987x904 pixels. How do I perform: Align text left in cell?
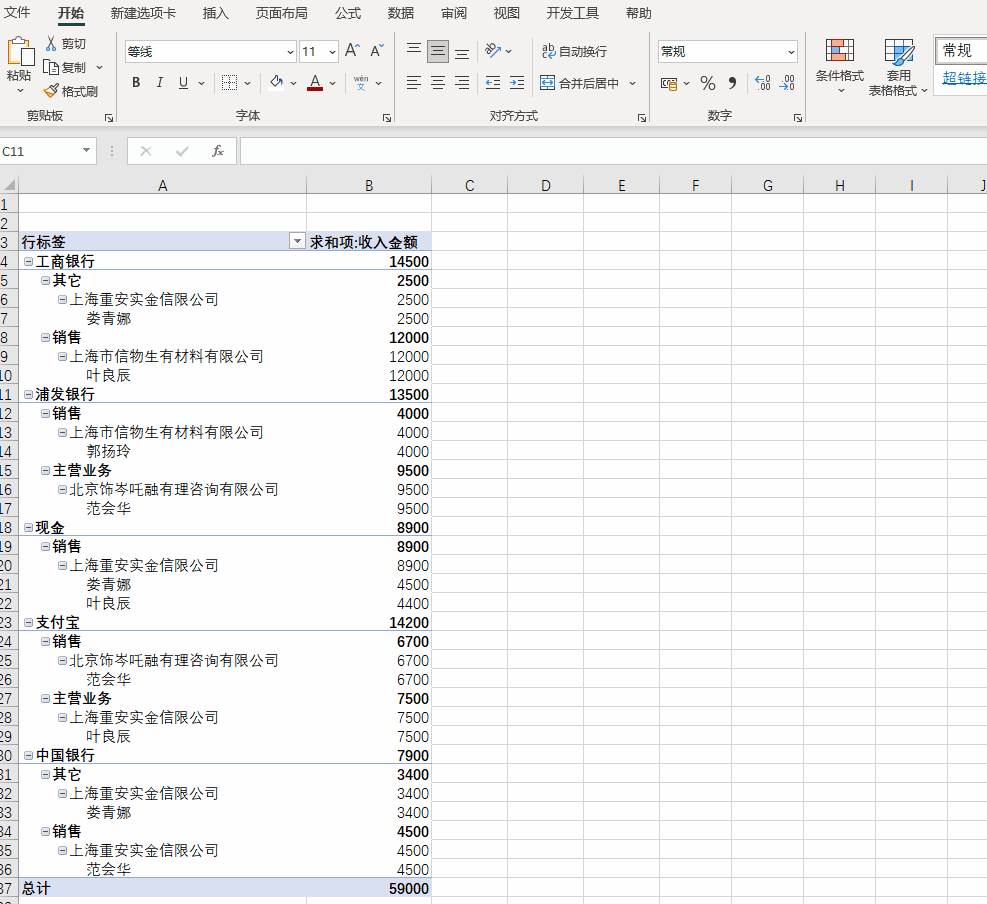pos(414,82)
